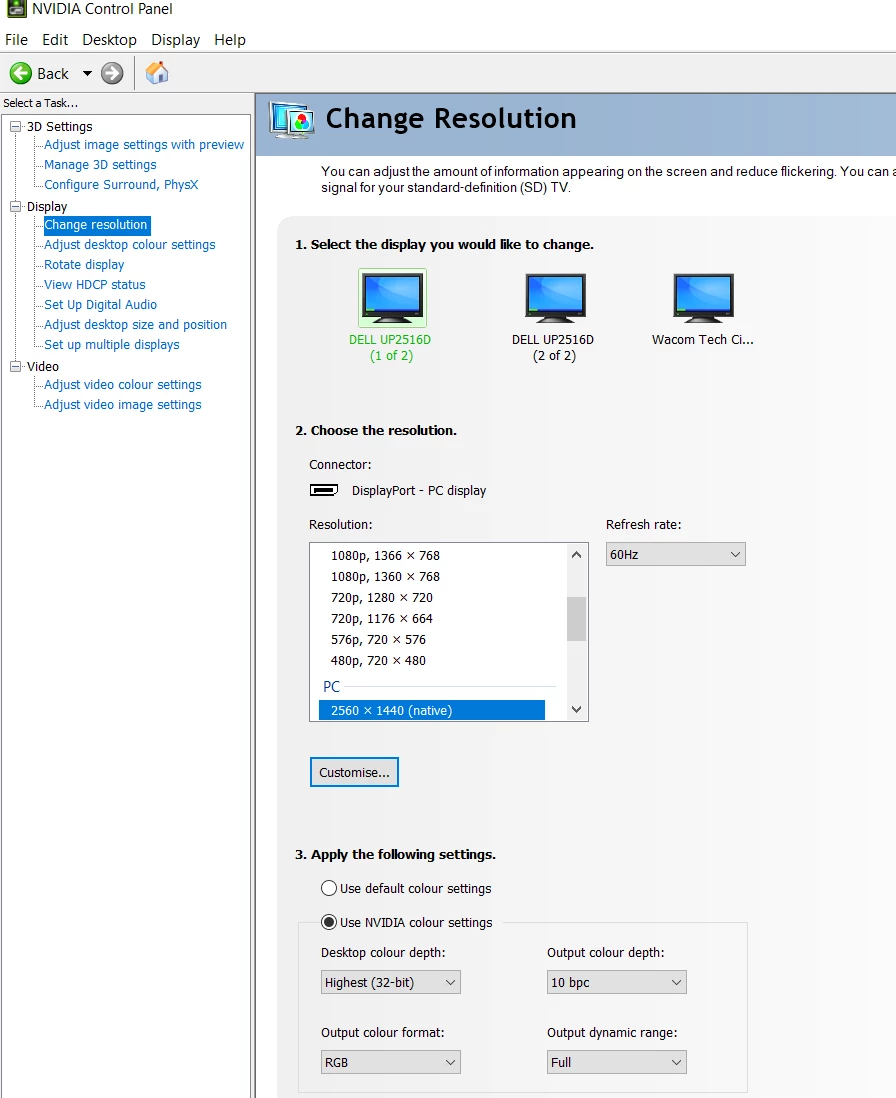Click the Change Resolution header icon

tap(292, 120)
